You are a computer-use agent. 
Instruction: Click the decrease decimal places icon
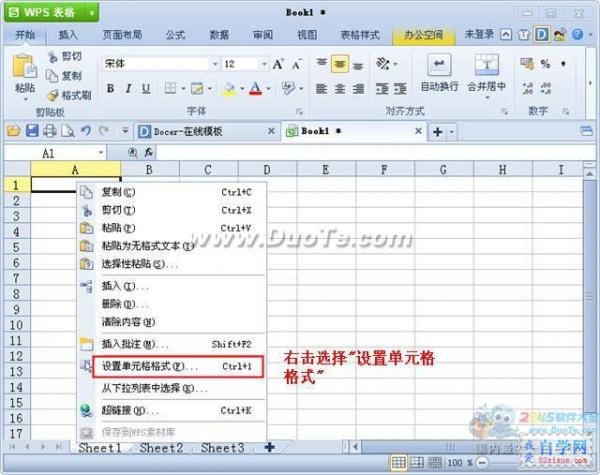(546, 88)
